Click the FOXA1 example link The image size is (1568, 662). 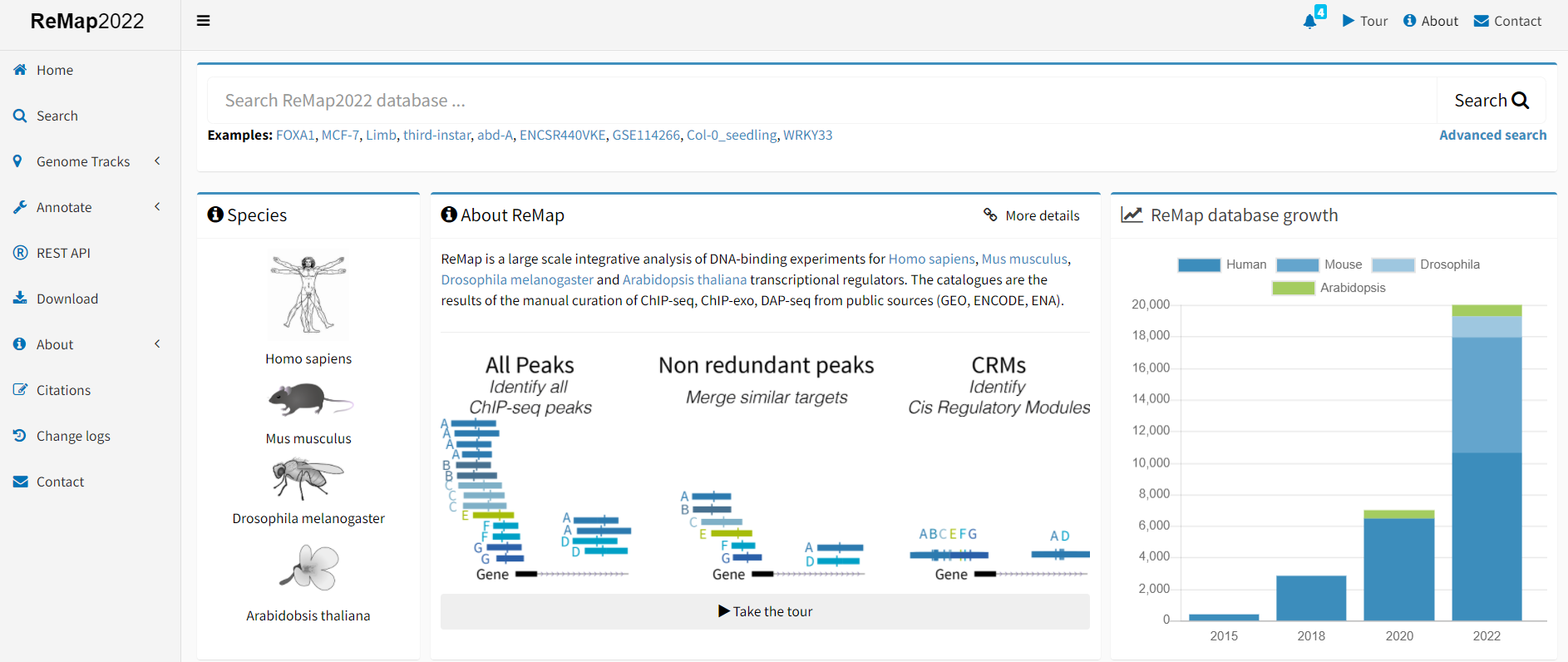tap(295, 135)
